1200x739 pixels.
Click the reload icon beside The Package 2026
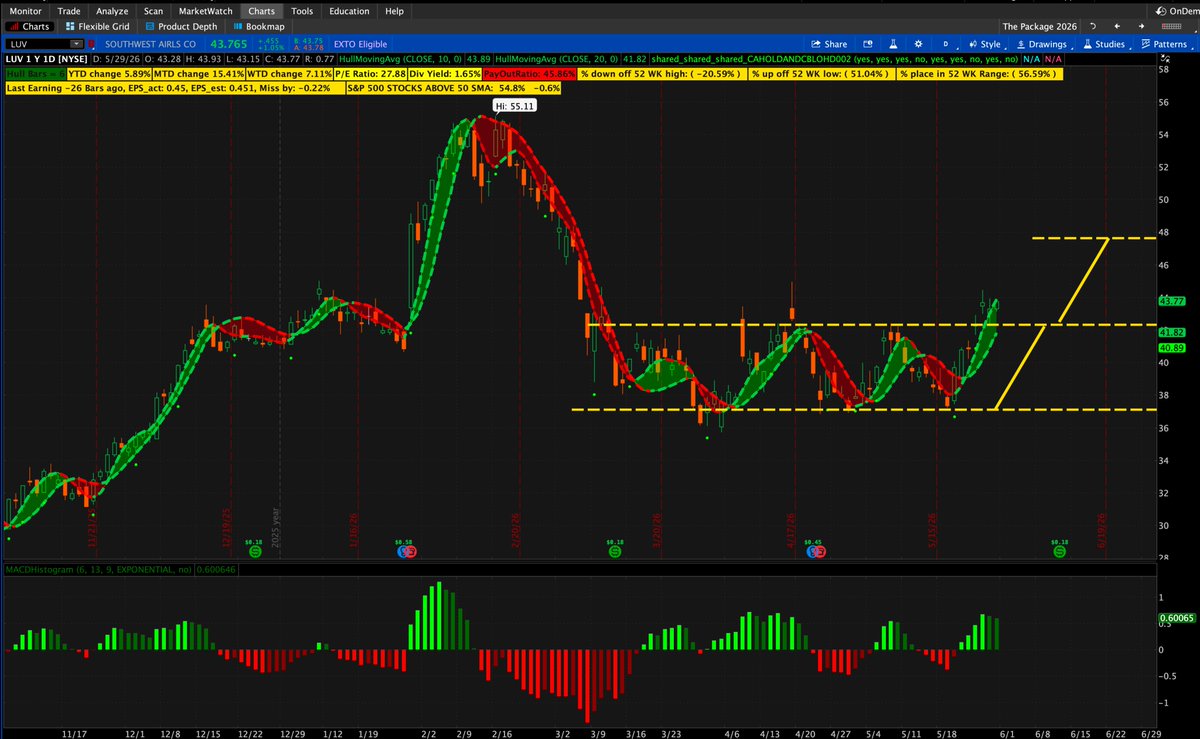click(1093, 26)
